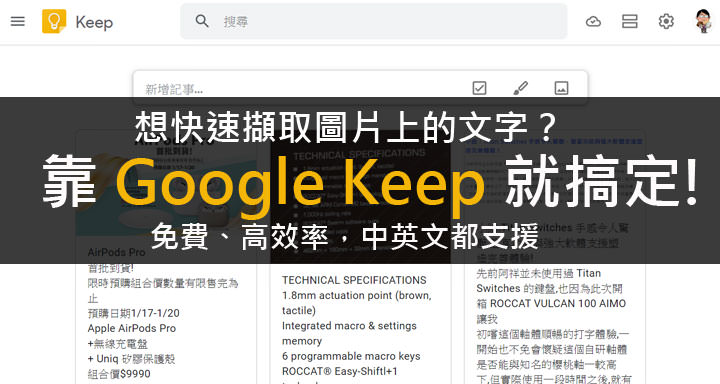This screenshot has width=720, height=384.
Task: Click the +無線充電盤 line
Action: (118, 344)
